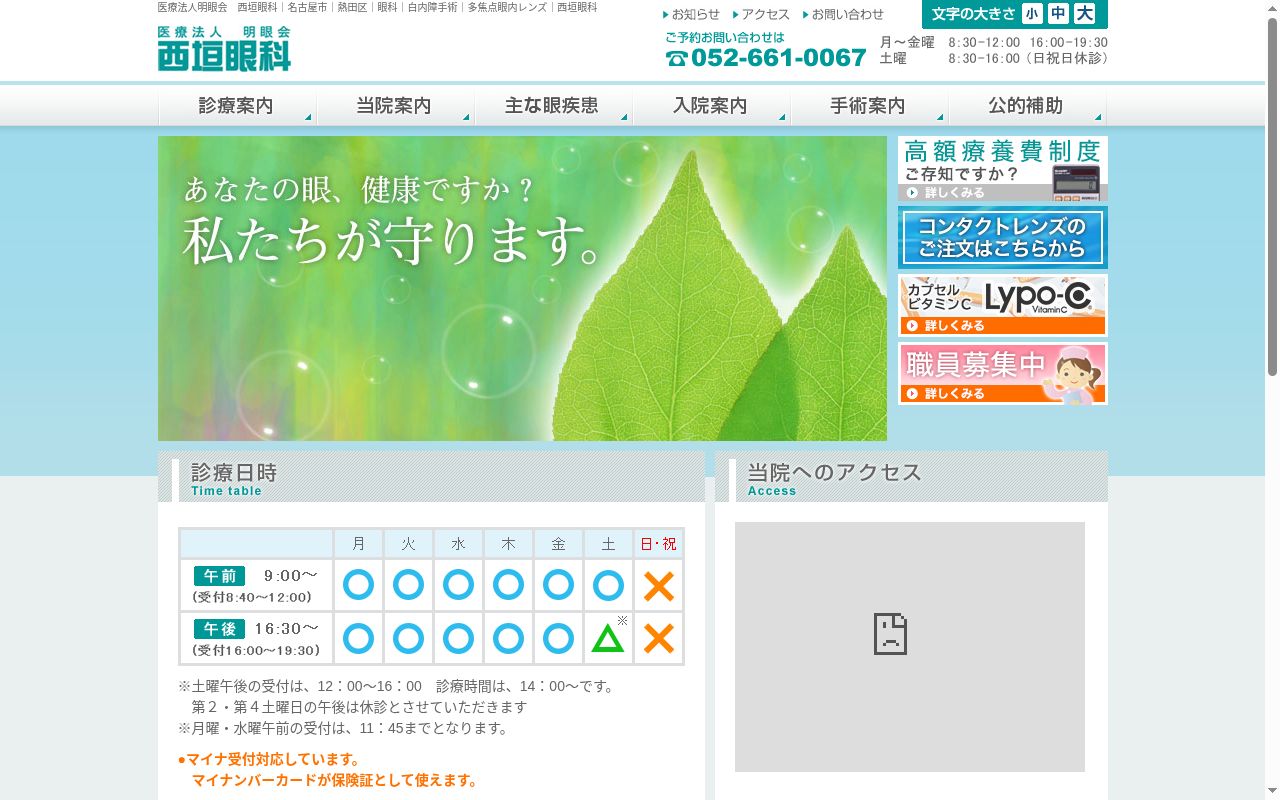Click the page vertical scrollbar thumb

[x=1272, y=197]
